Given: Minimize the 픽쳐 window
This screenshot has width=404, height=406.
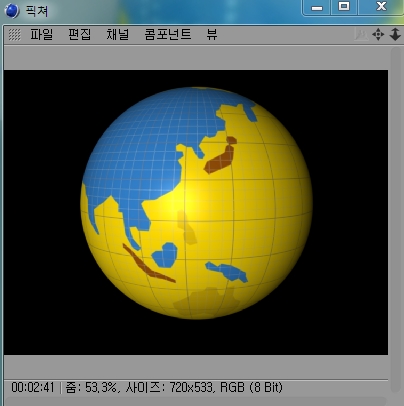Looking at the screenshot, I should [317, 7].
